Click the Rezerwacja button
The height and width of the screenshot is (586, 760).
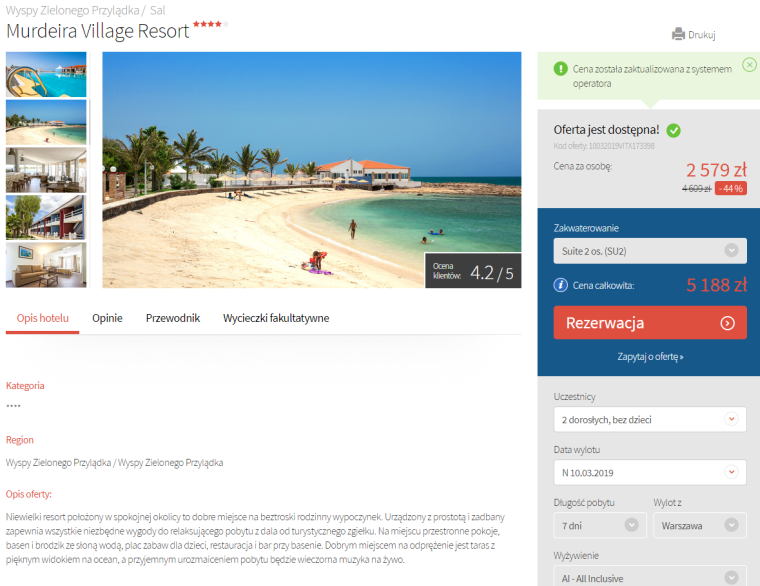(x=649, y=323)
